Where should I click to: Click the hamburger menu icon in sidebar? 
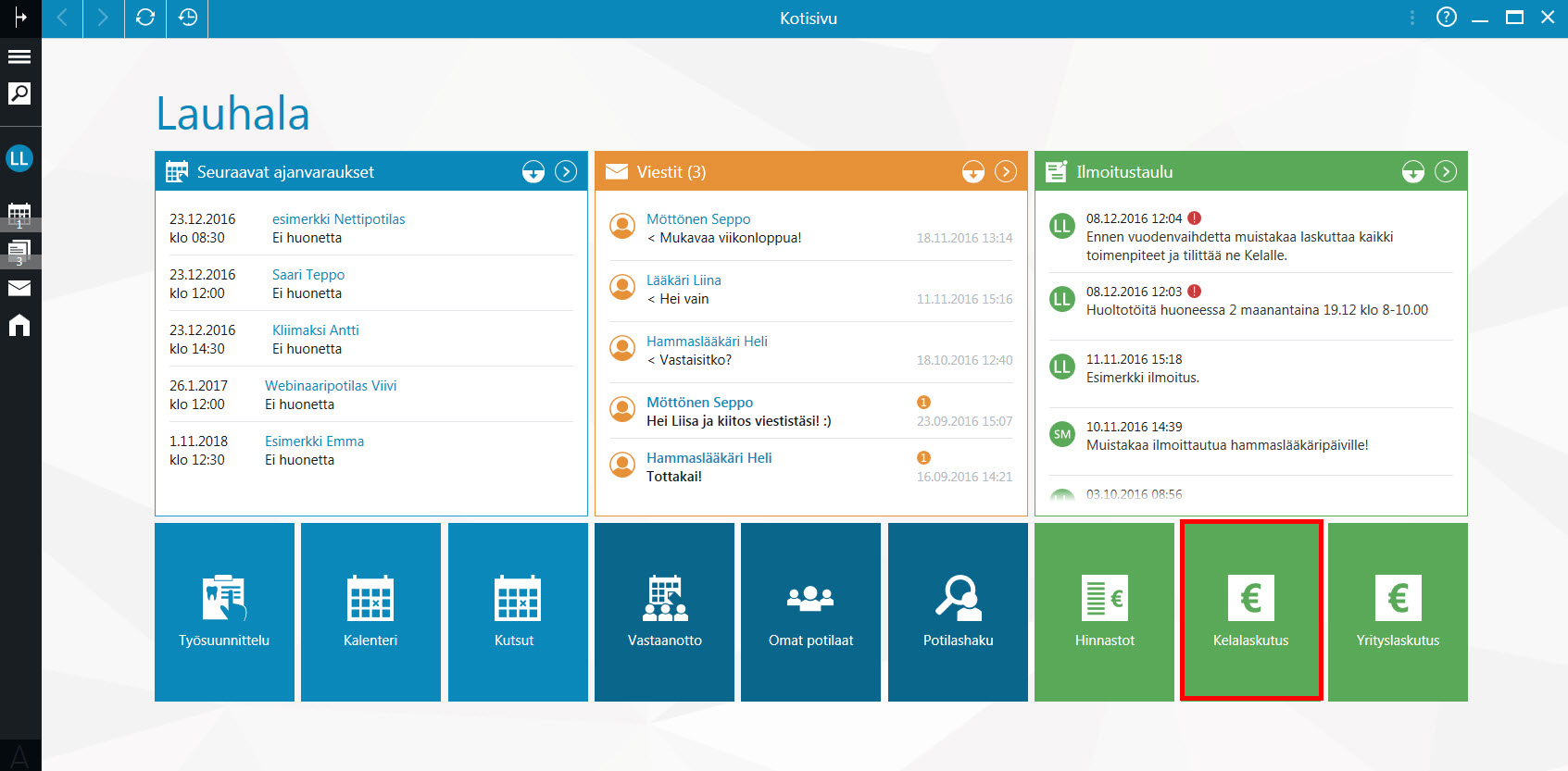(x=19, y=56)
